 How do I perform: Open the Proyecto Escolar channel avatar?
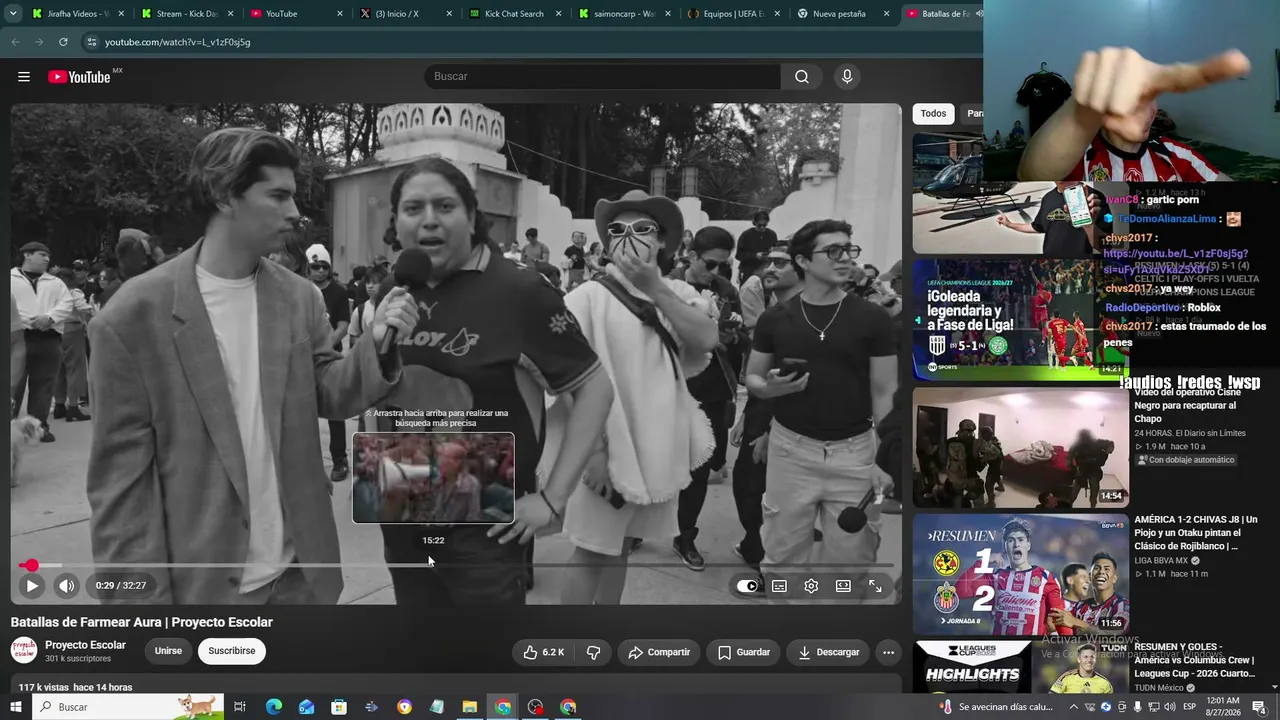[x=24, y=651]
